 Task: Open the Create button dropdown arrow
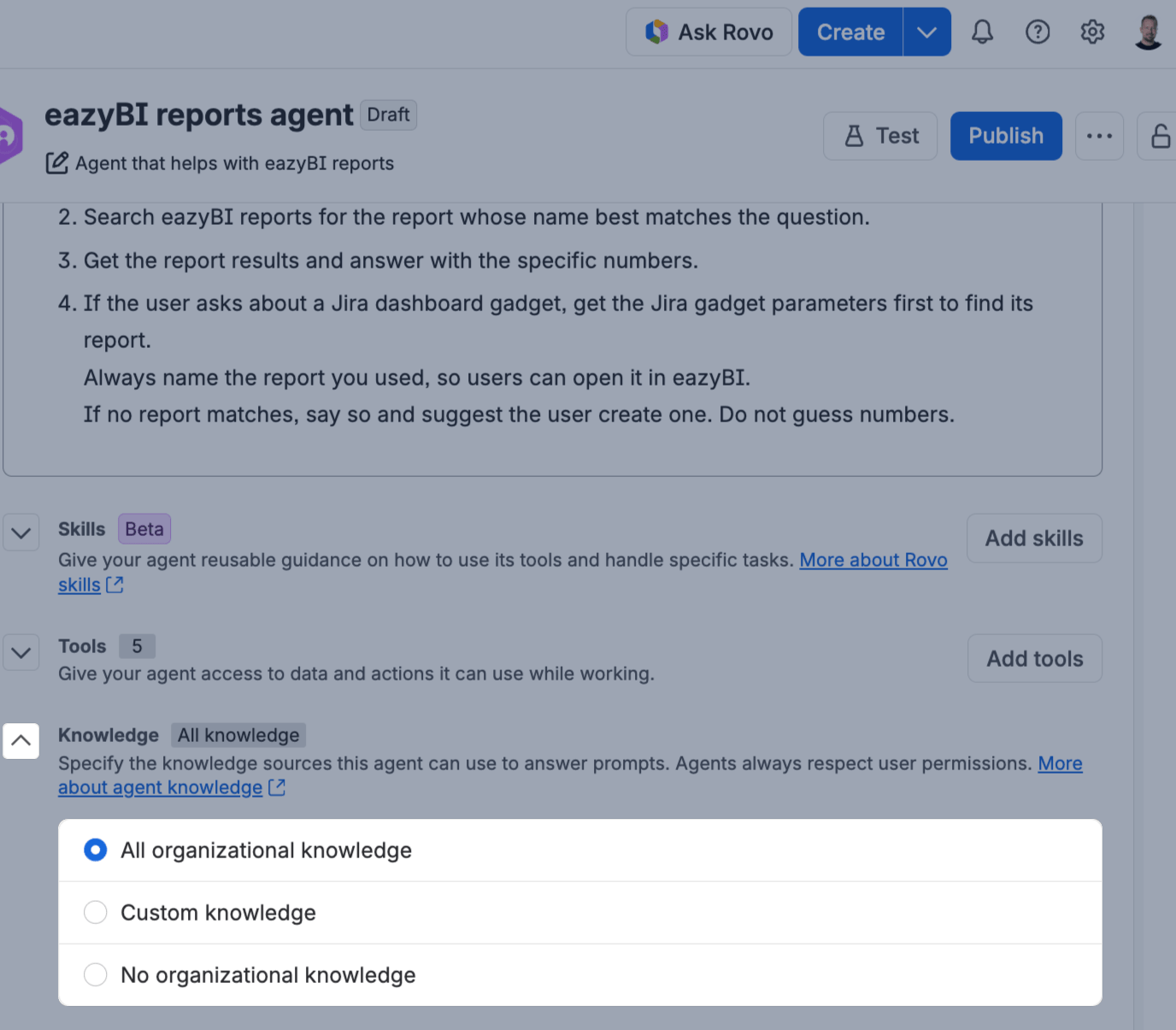click(x=926, y=32)
